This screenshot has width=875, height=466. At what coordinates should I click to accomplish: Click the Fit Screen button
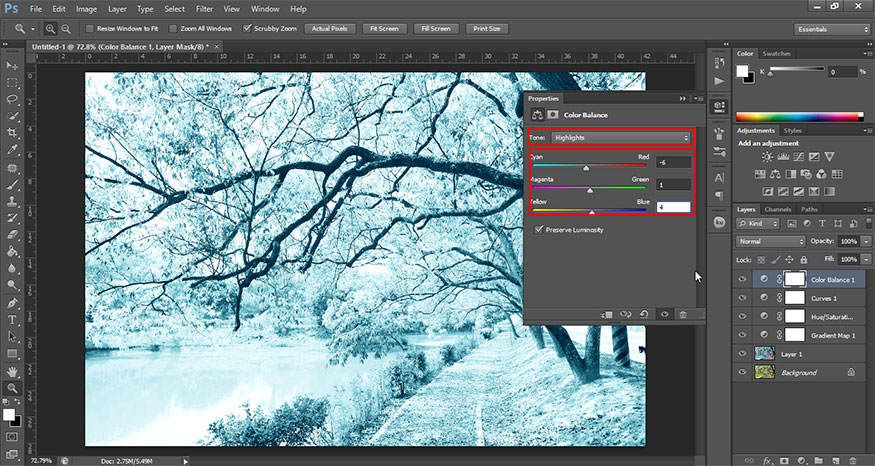384,28
